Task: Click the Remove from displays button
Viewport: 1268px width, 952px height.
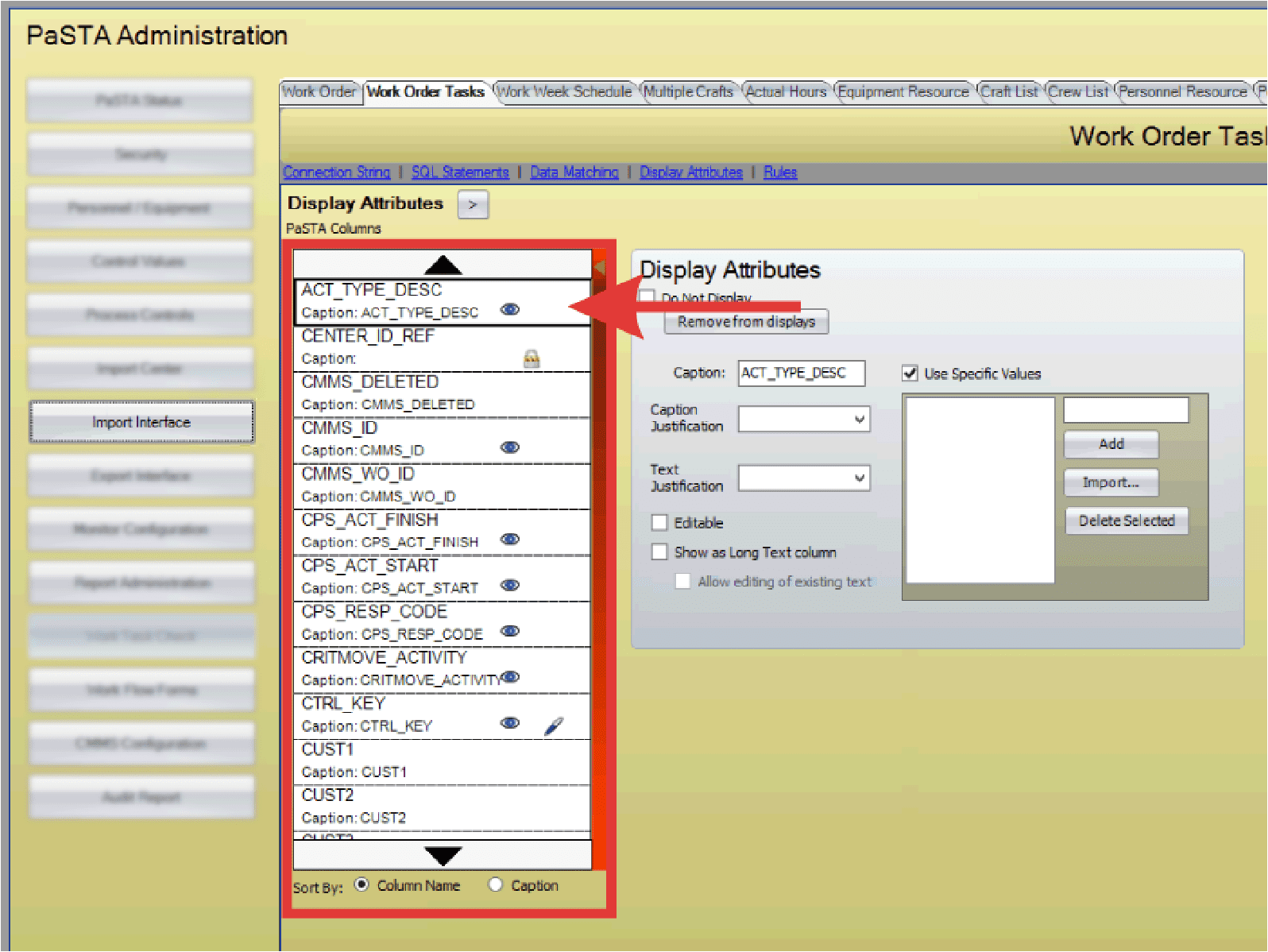Action: click(746, 322)
